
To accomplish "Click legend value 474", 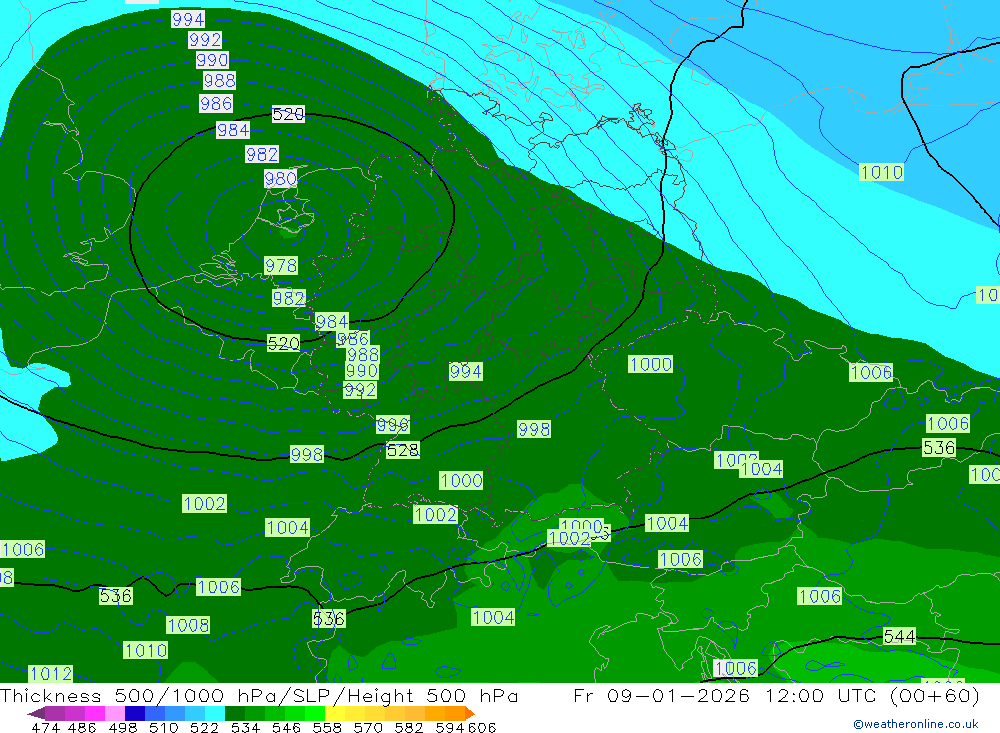I will point(45,728).
